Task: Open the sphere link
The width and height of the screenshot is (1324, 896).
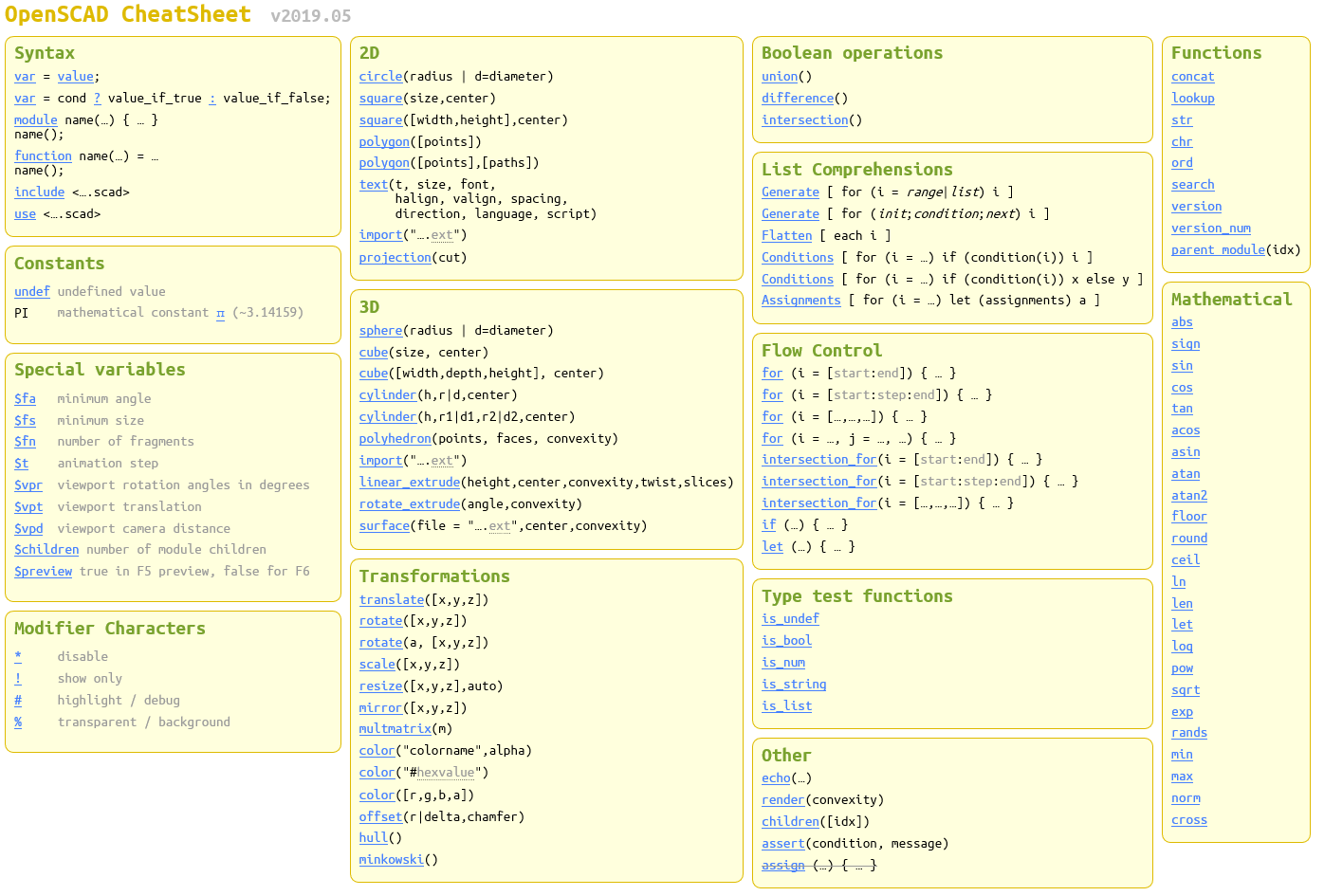Action: (380, 331)
